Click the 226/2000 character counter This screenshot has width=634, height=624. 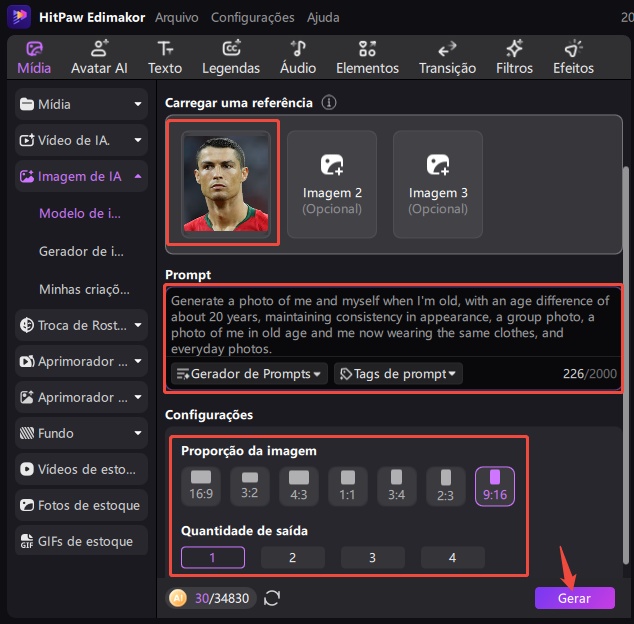590,374
